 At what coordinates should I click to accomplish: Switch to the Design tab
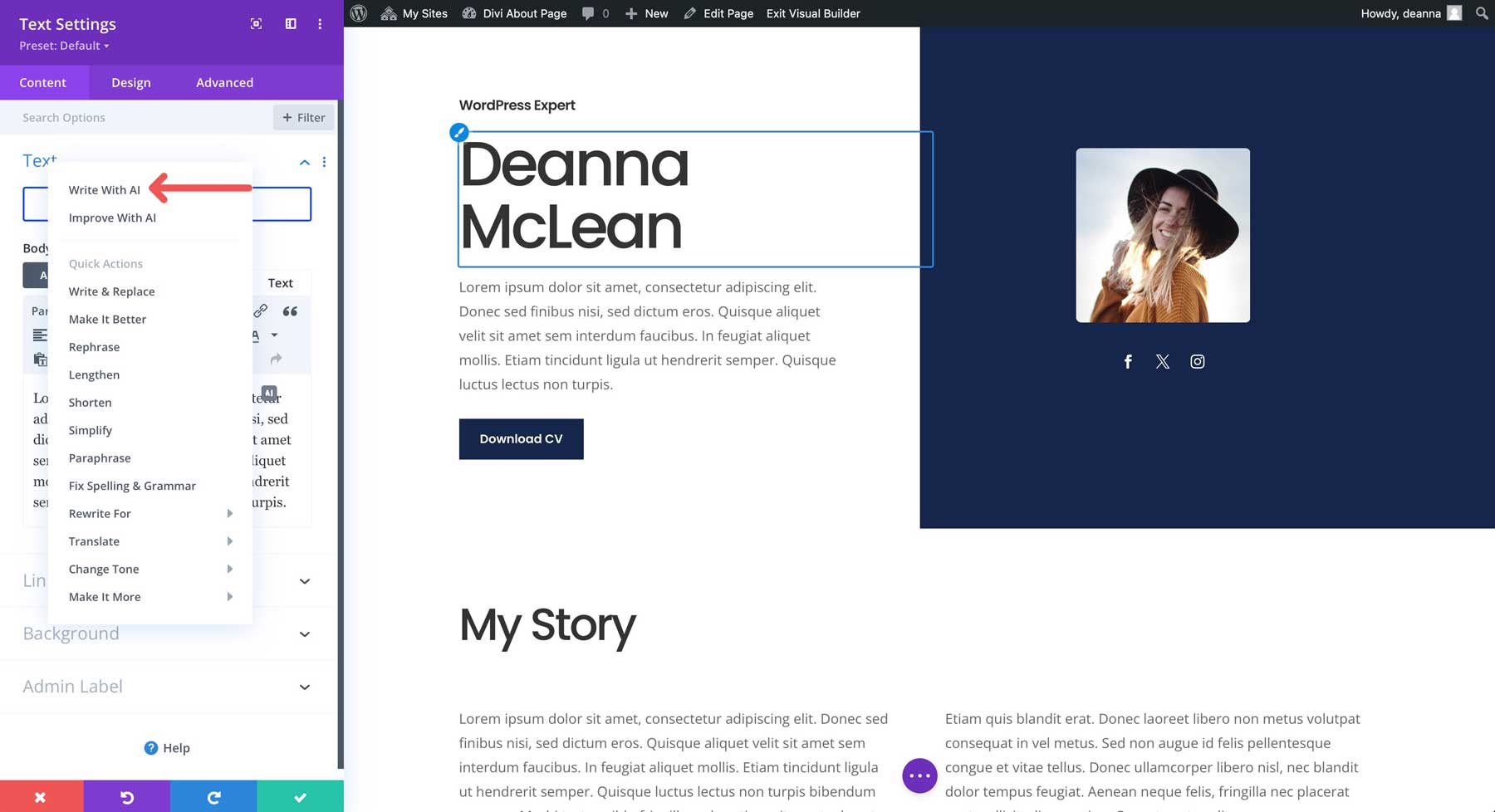(131, 82)
